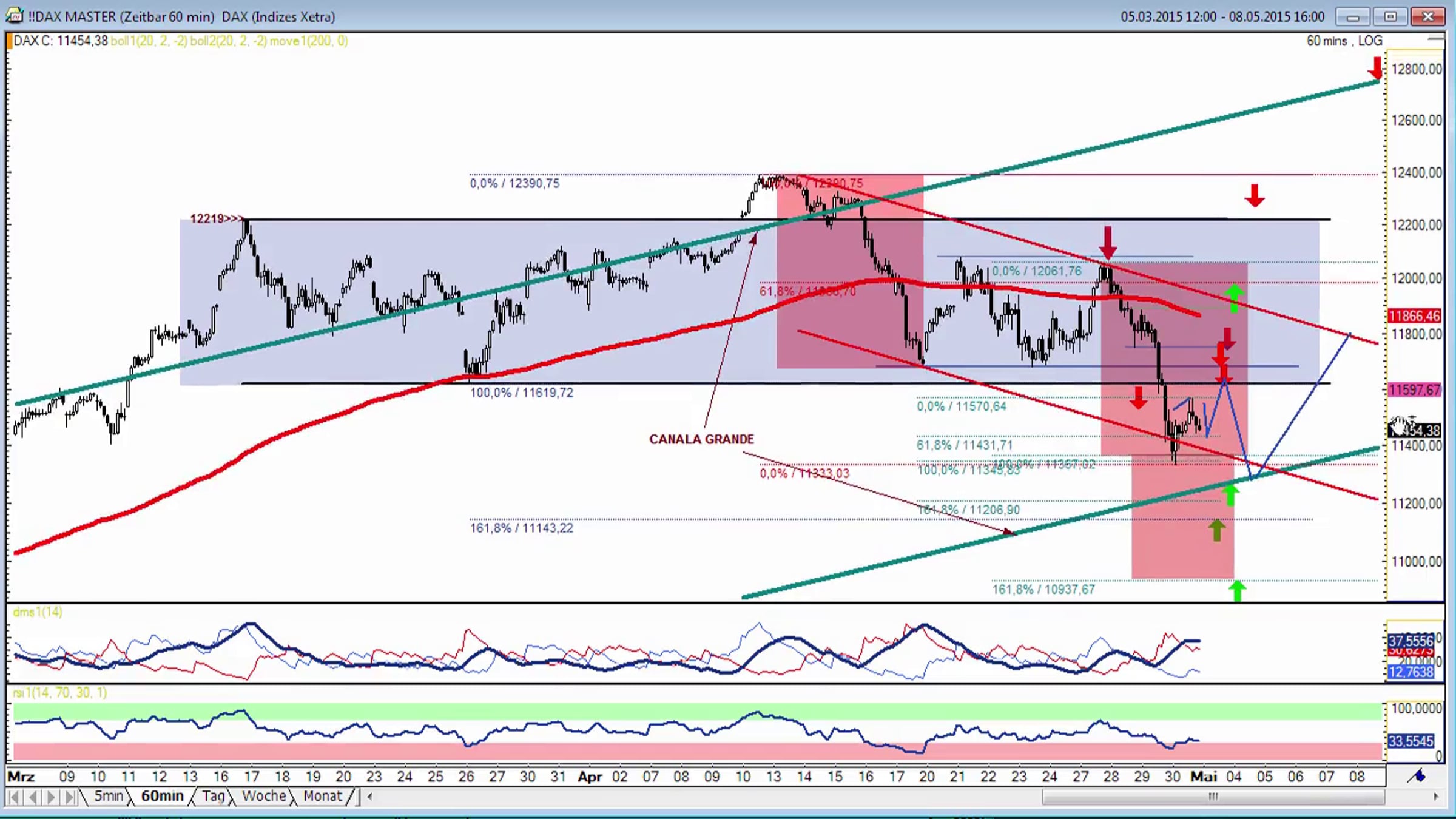Click the horizontal scrollbar right arrow
This screenshot has height=819, width=1456.
point(1436,797)
